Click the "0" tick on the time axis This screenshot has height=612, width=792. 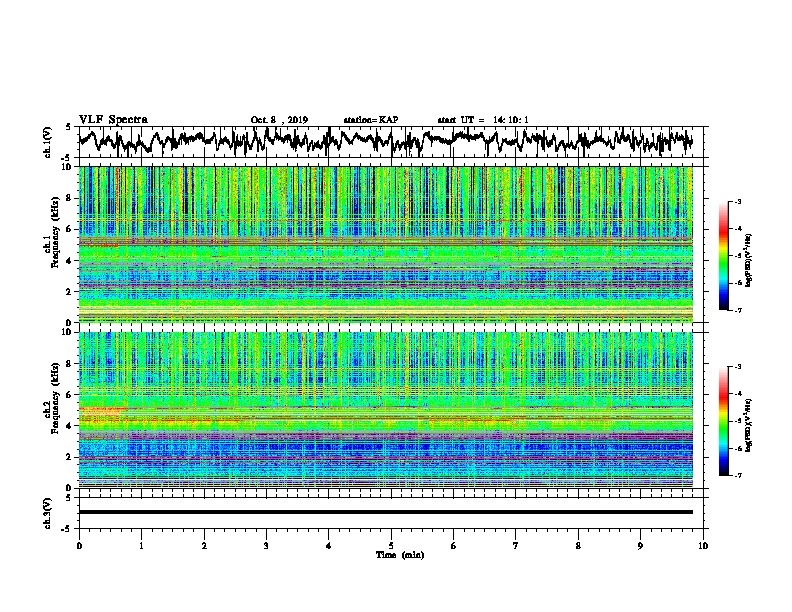tap(79, 546)
